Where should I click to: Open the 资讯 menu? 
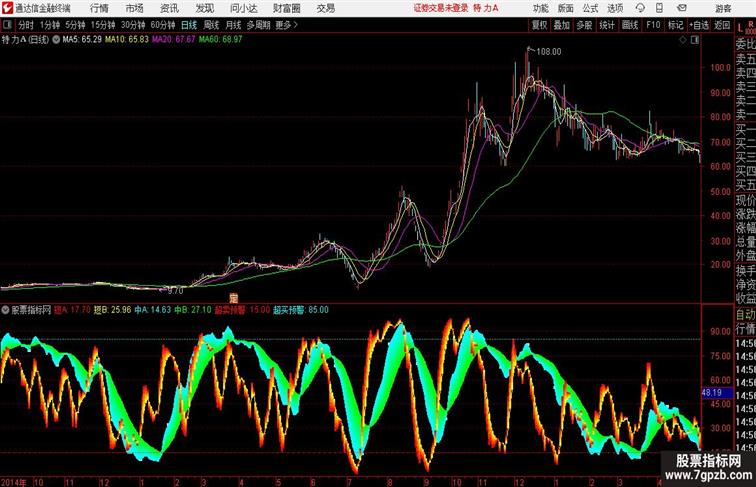click(169, 8)
